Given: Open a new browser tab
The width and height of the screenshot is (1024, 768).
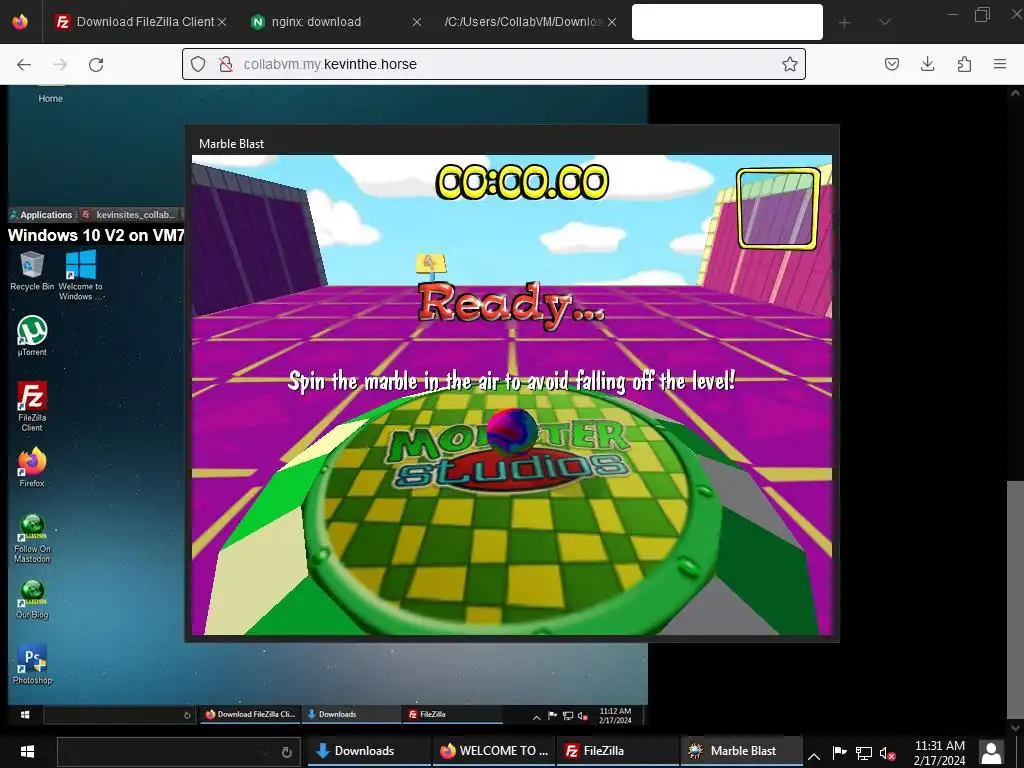Looking at the screenshot, I should pyautogui.click(x=844, y=23).
